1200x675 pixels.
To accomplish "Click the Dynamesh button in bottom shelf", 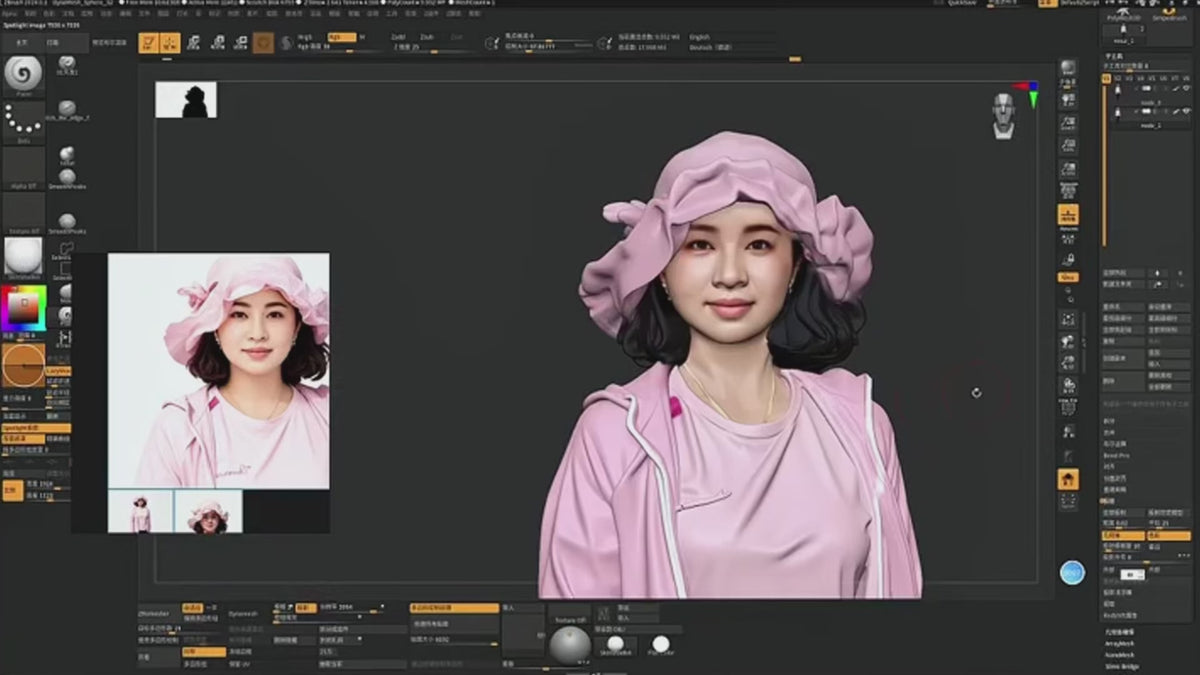I will (243, 613).
